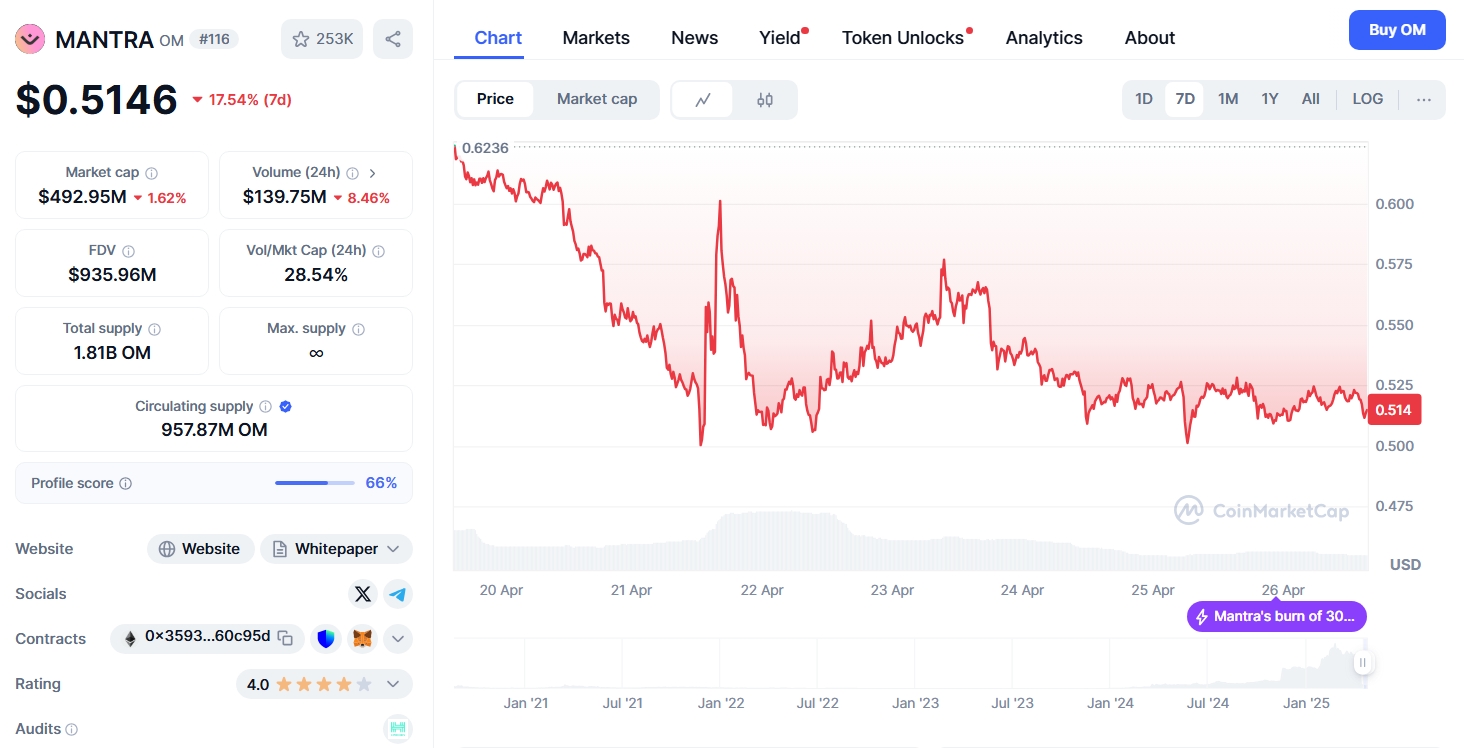Open Volume (24h) details arrow

373,173
